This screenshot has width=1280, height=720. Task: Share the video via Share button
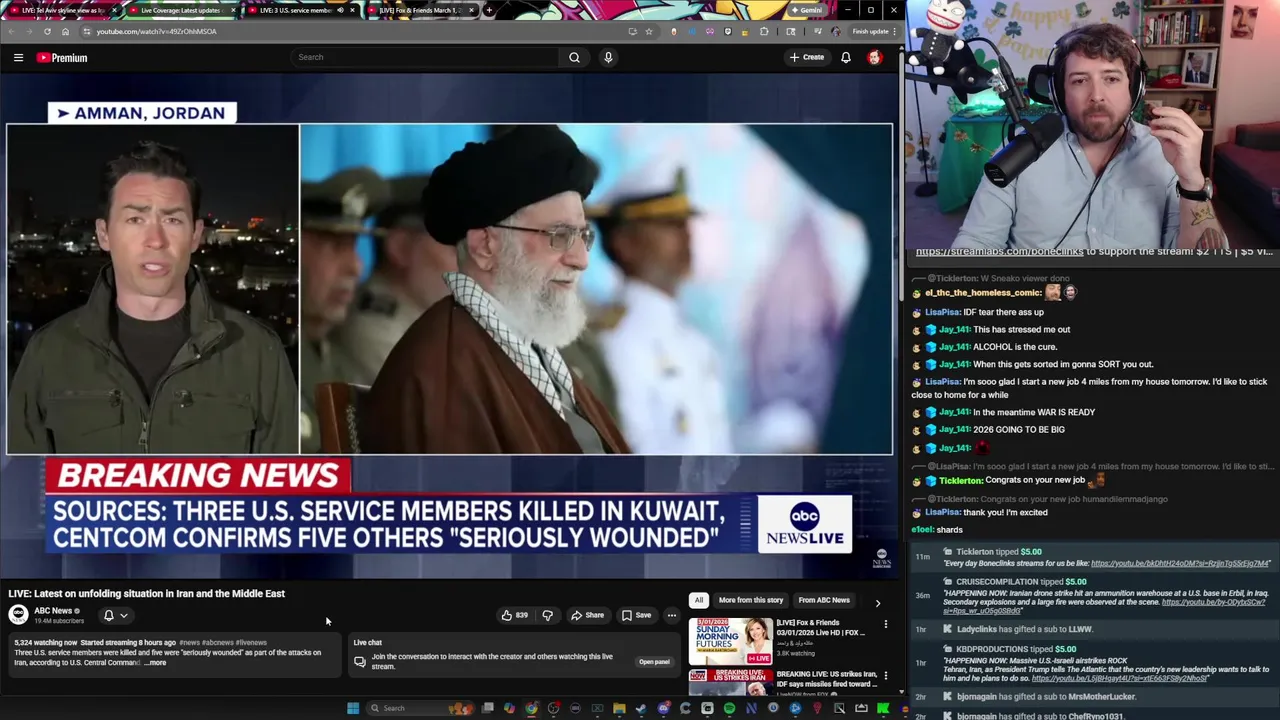click(588, 615)
